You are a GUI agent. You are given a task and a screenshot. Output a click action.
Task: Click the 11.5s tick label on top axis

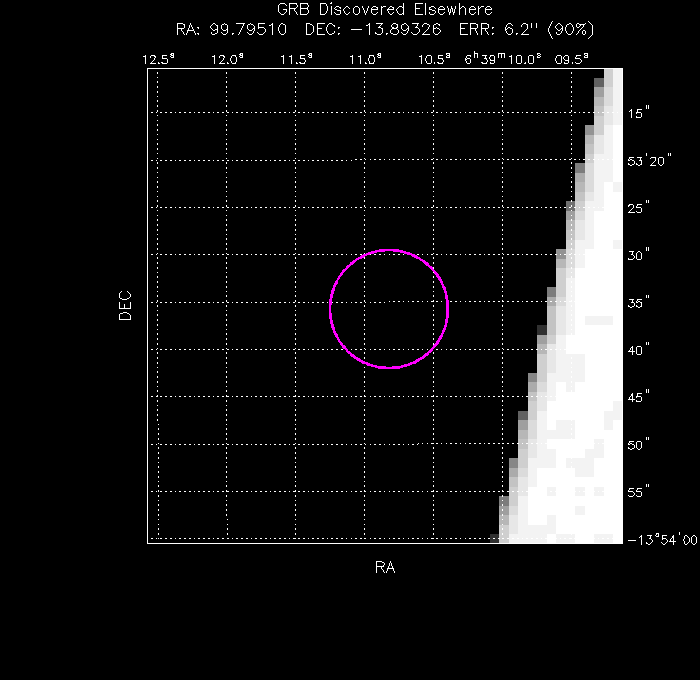point(296,59)
